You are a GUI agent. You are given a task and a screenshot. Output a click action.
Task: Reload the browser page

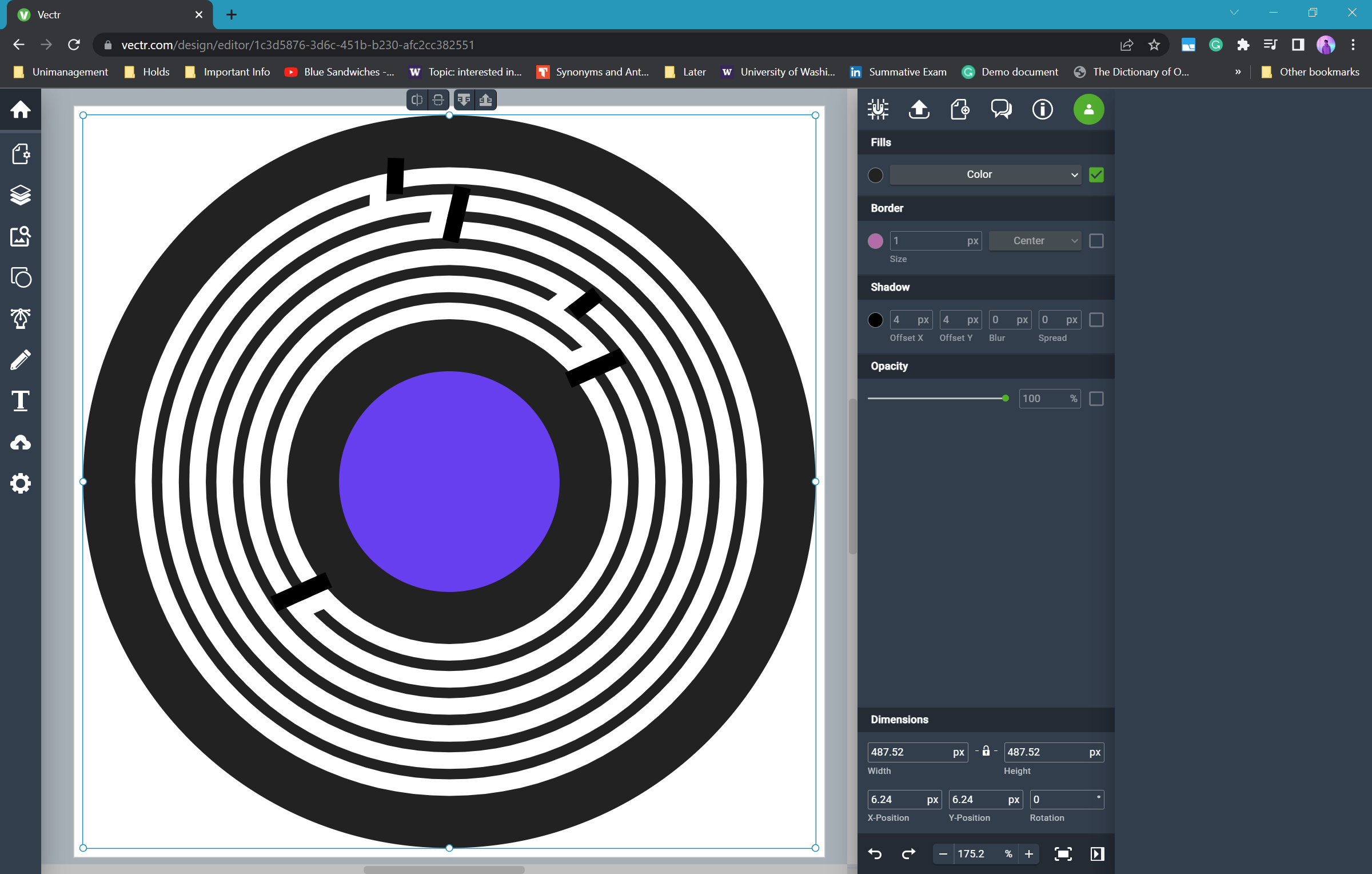[x=74, y=45]
